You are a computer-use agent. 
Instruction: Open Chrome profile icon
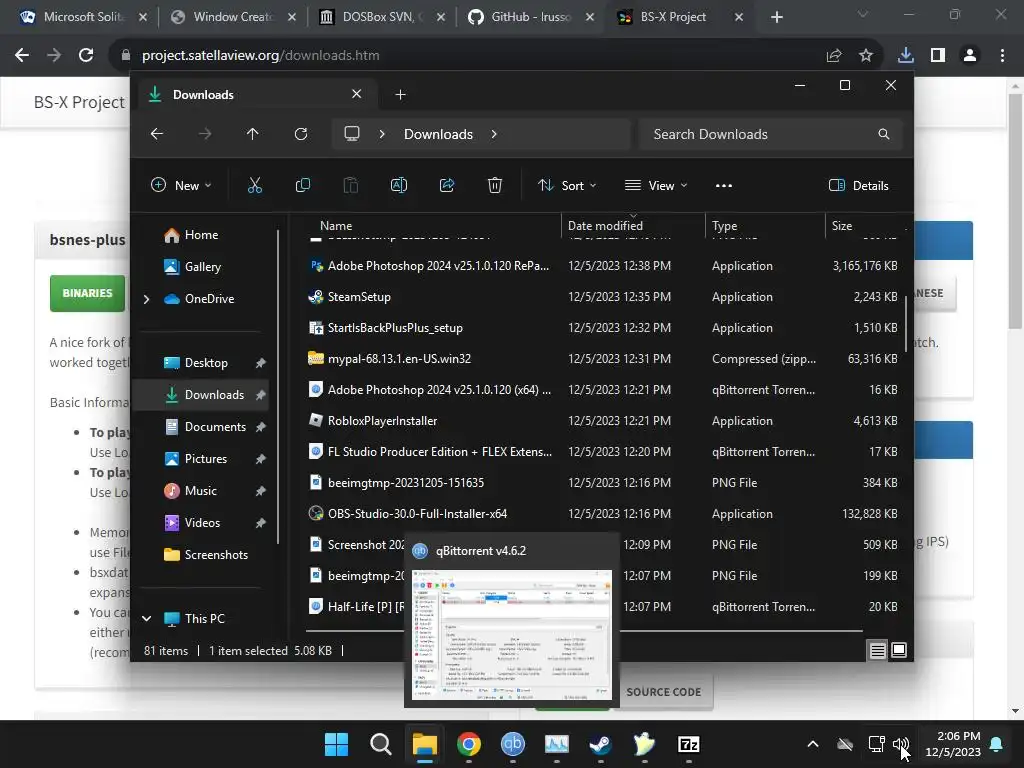(970, 56)
